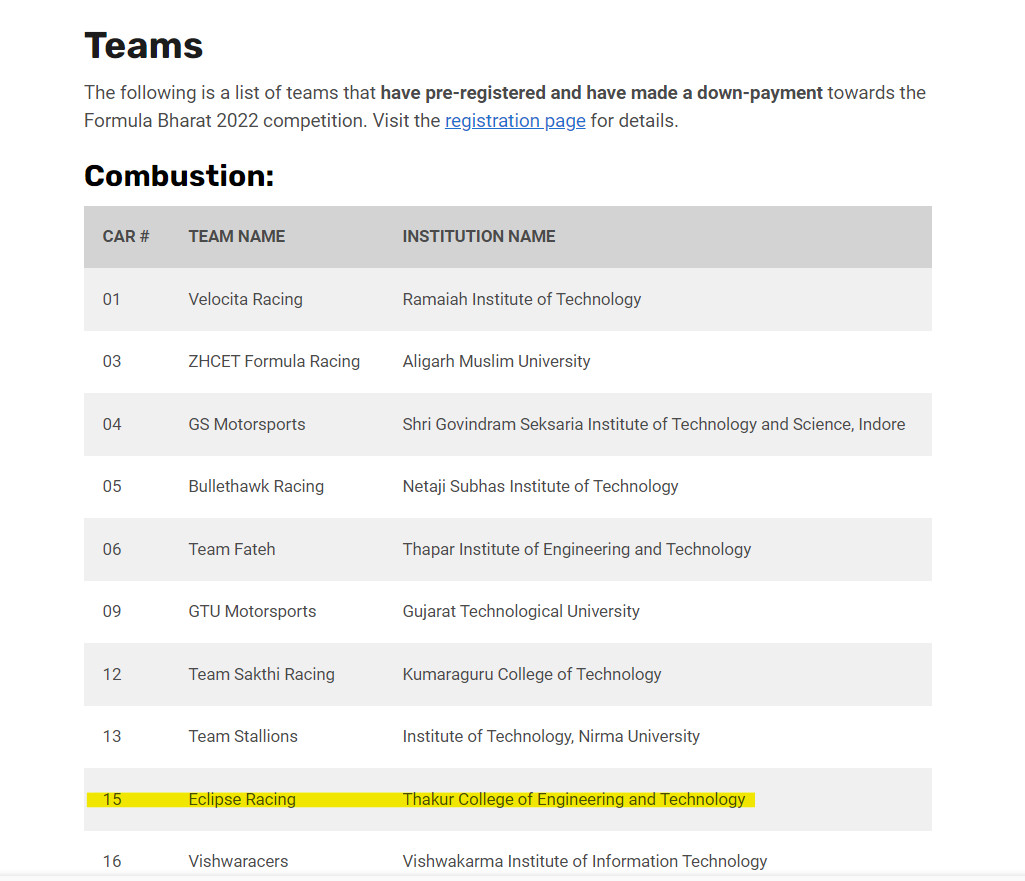Click Shri Govindram Seksaria Institute cell

(654, 424)
